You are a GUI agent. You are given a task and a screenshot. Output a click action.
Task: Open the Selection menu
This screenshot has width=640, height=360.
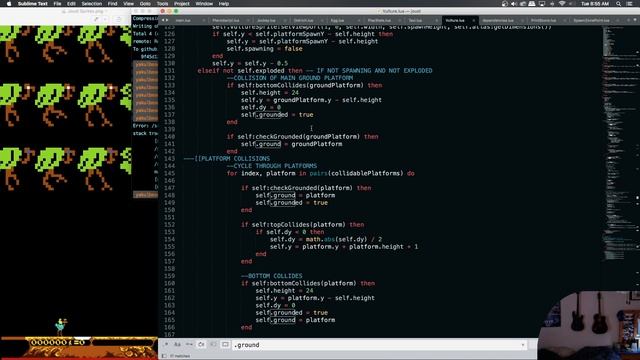point(91,4)
